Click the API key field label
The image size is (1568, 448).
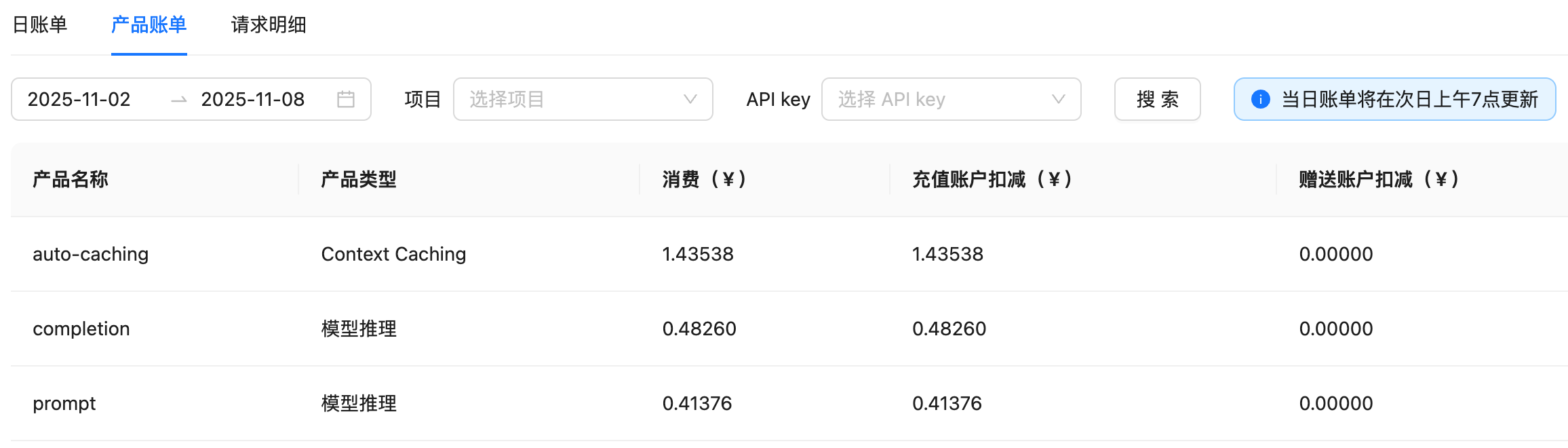point(779,99)
